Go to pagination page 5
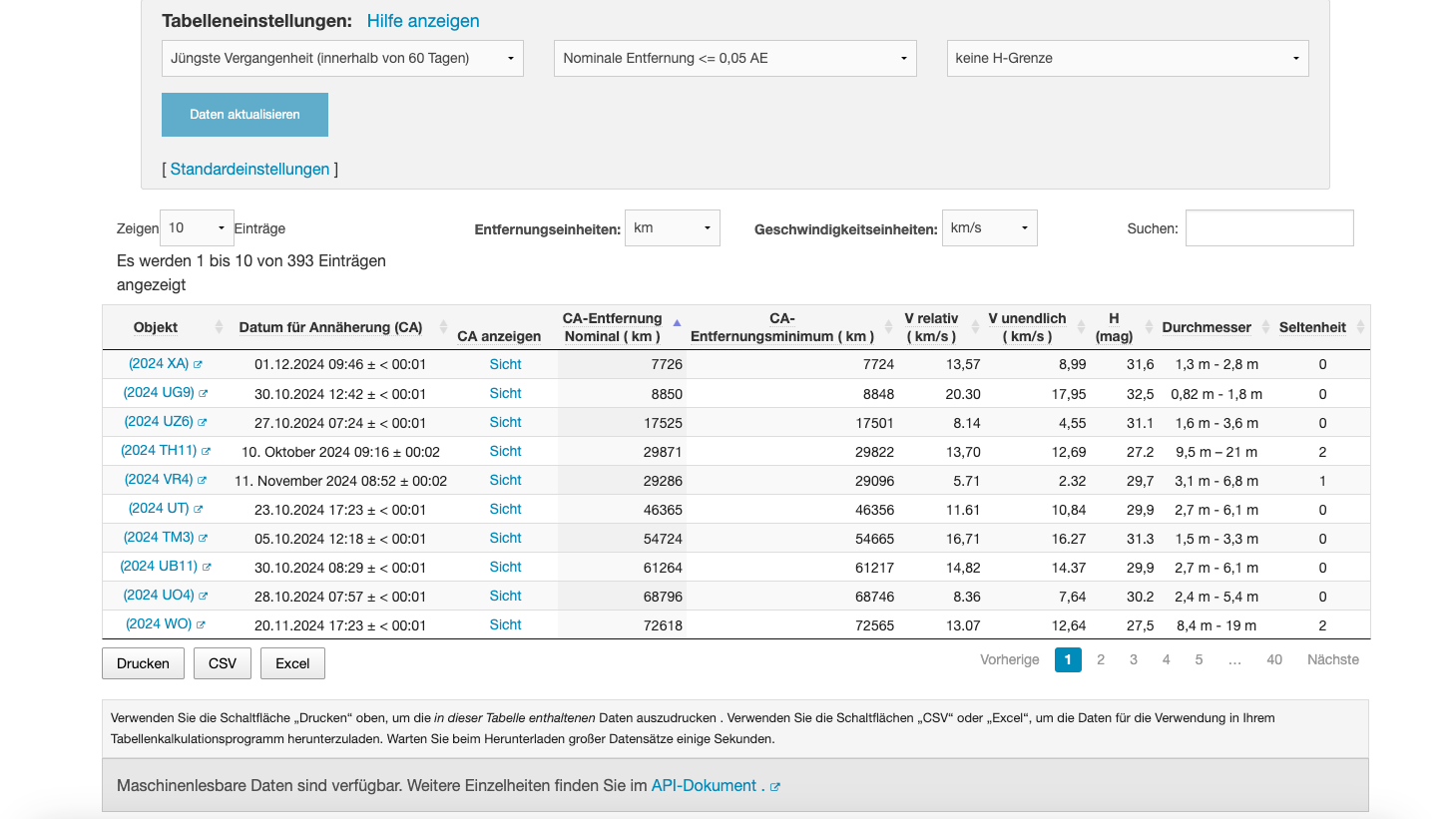The image size is (1456, 819). (1199, 659)
